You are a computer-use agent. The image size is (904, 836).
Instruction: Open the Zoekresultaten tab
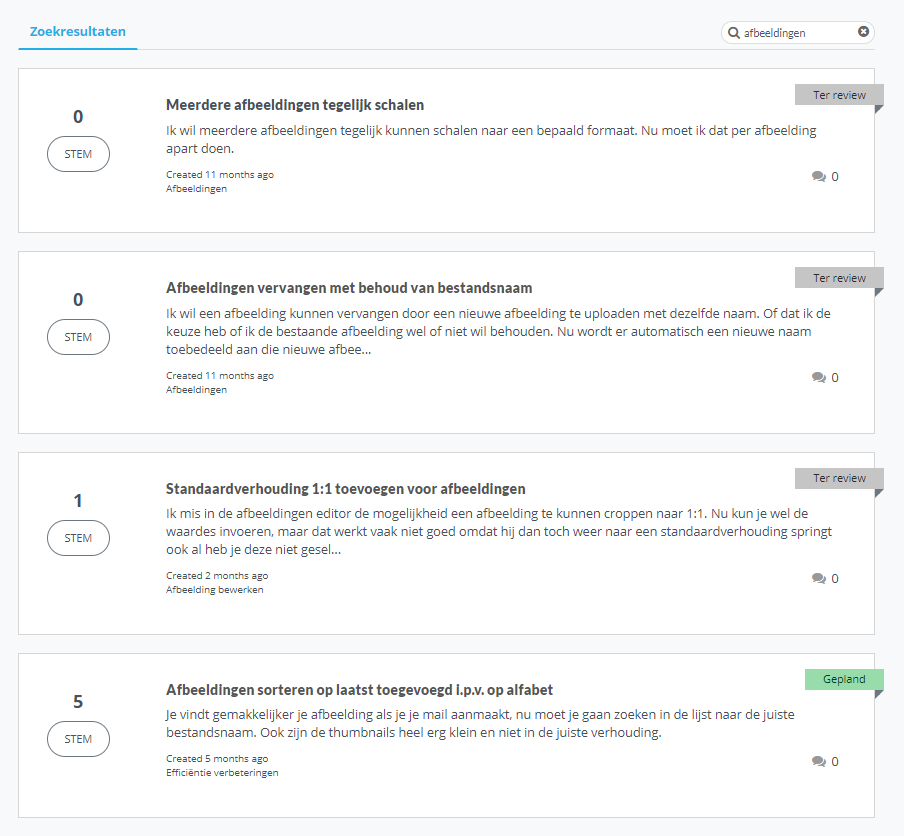pos(78,32)
